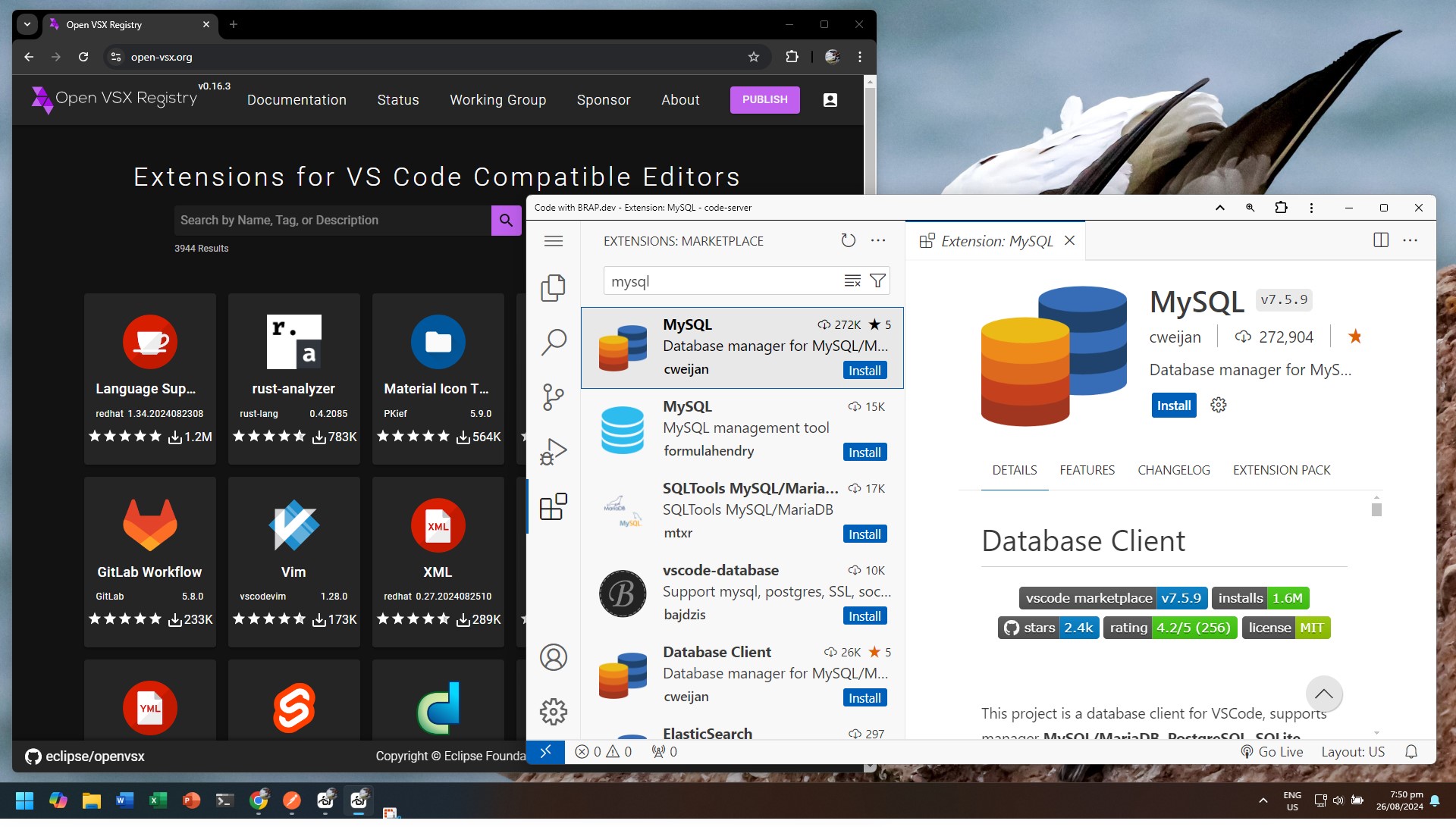Refresh the extensions marketplace list
Screen dimensions: 1456x827
848,240
